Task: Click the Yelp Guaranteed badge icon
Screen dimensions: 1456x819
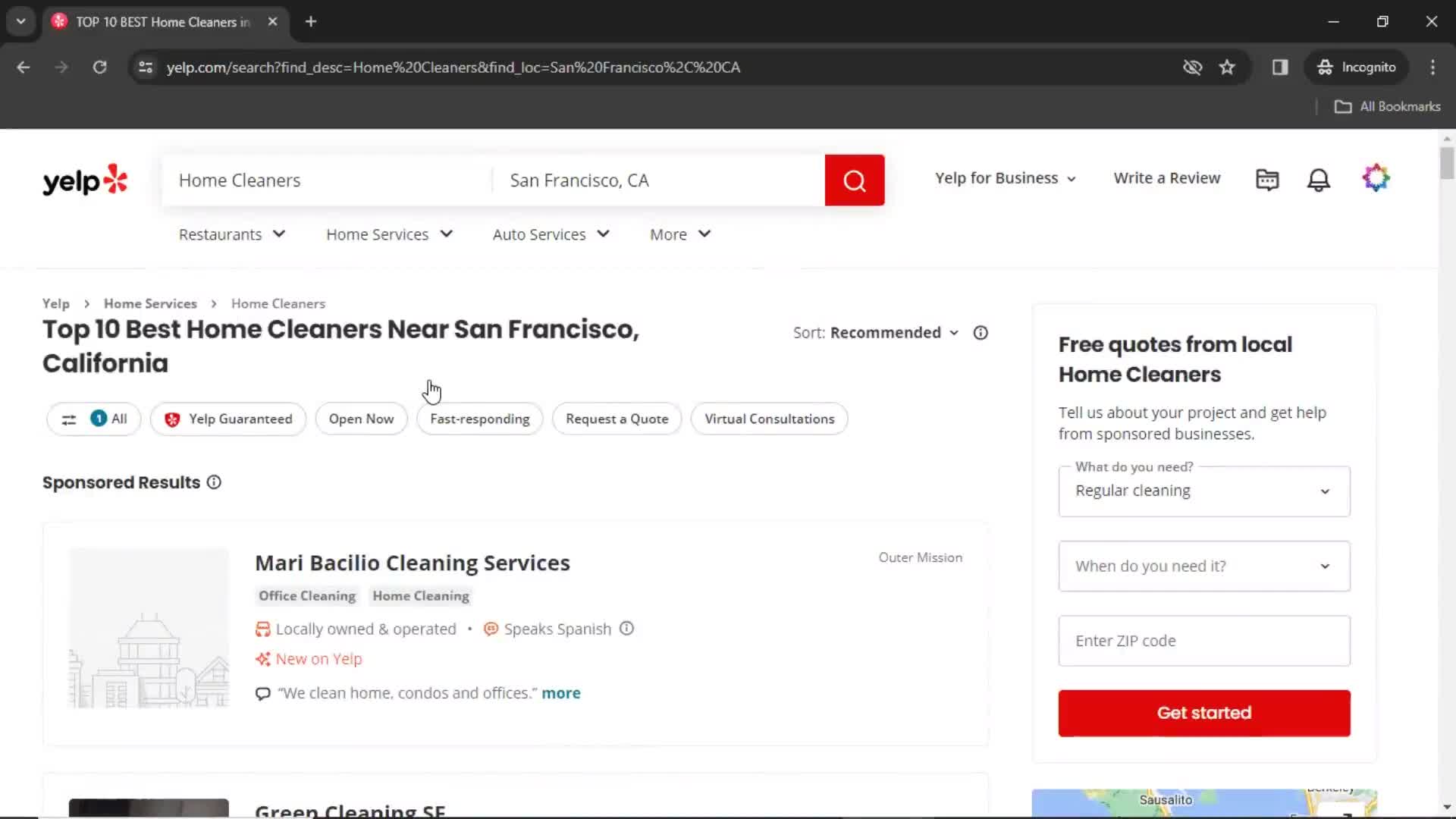Action: (171, 418)
